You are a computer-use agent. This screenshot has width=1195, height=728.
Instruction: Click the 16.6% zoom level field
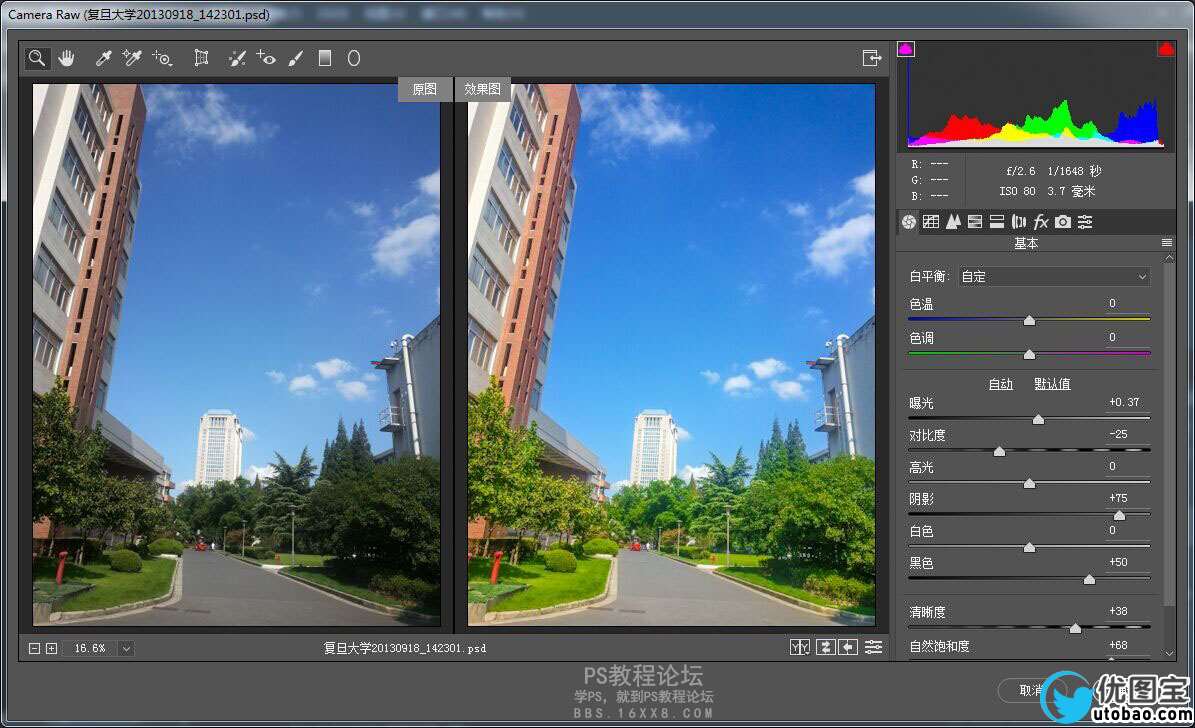(x=90, y=649)
